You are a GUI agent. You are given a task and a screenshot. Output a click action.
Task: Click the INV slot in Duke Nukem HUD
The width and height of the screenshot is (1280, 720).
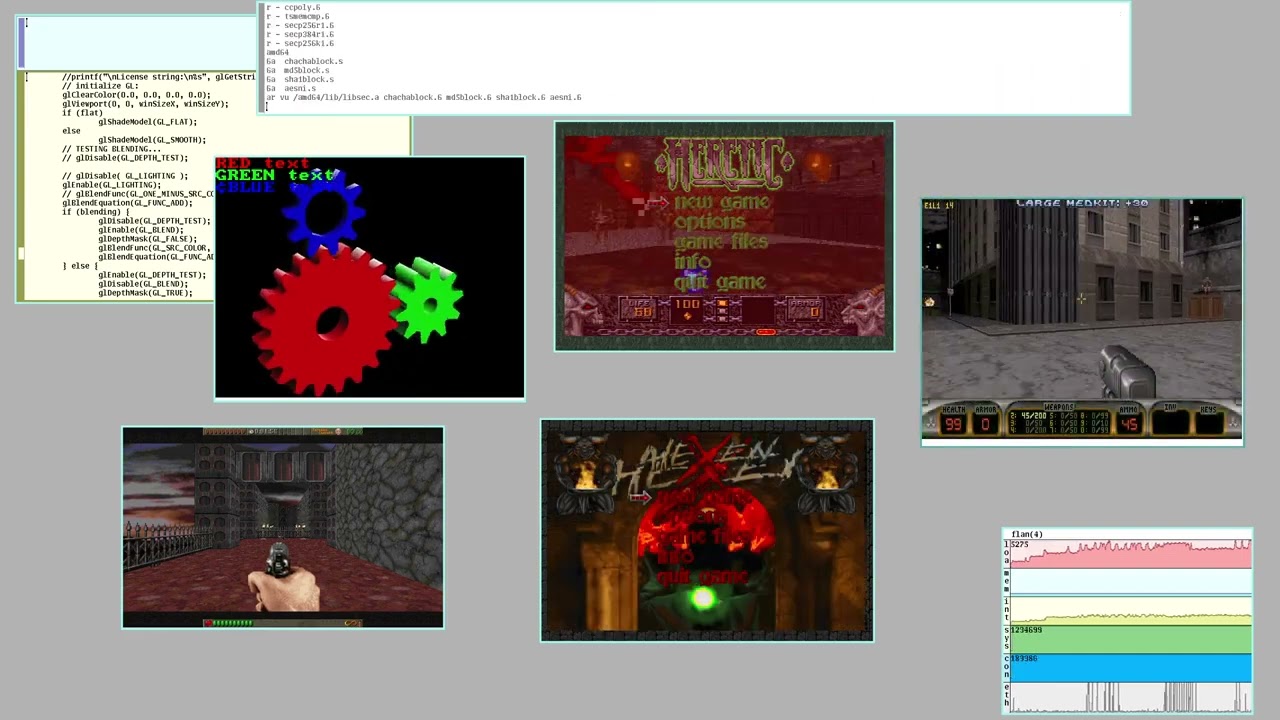pos(1170,420)
